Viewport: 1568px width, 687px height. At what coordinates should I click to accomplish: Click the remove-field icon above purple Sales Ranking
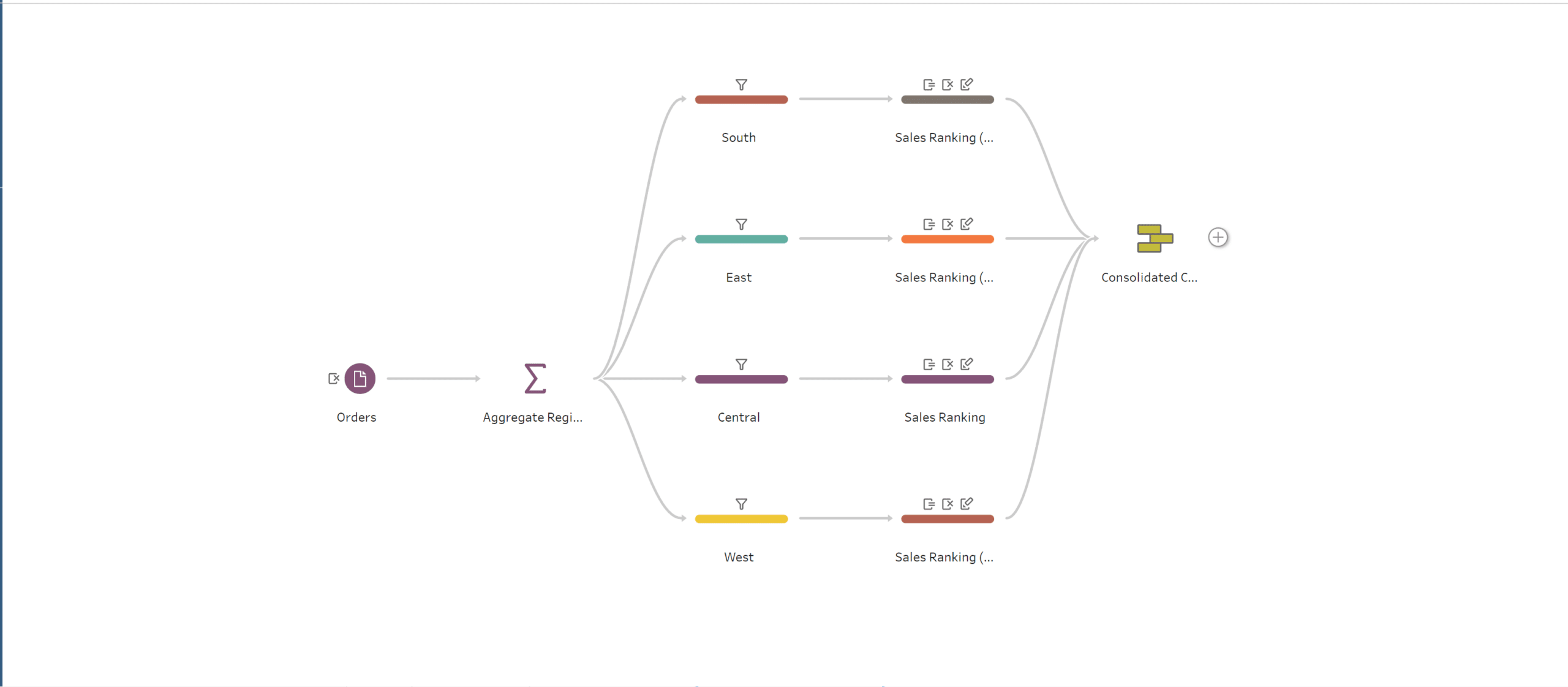point(948,365)
